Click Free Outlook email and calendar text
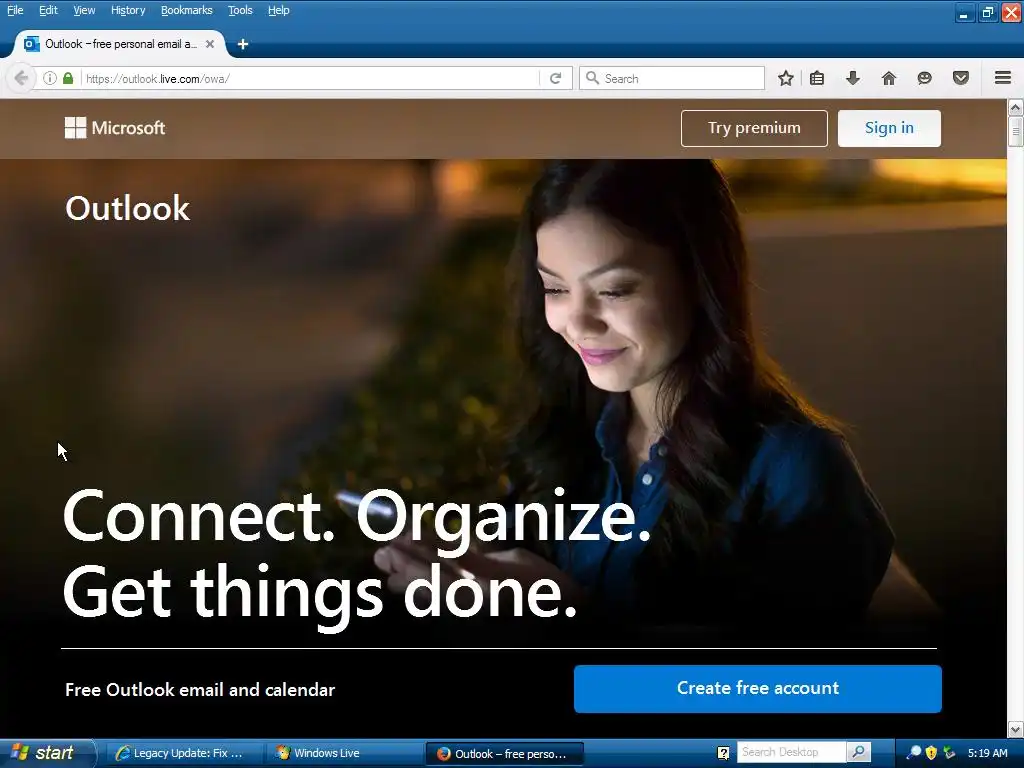Screen dimensions: 1024x768 pos(200,690)
